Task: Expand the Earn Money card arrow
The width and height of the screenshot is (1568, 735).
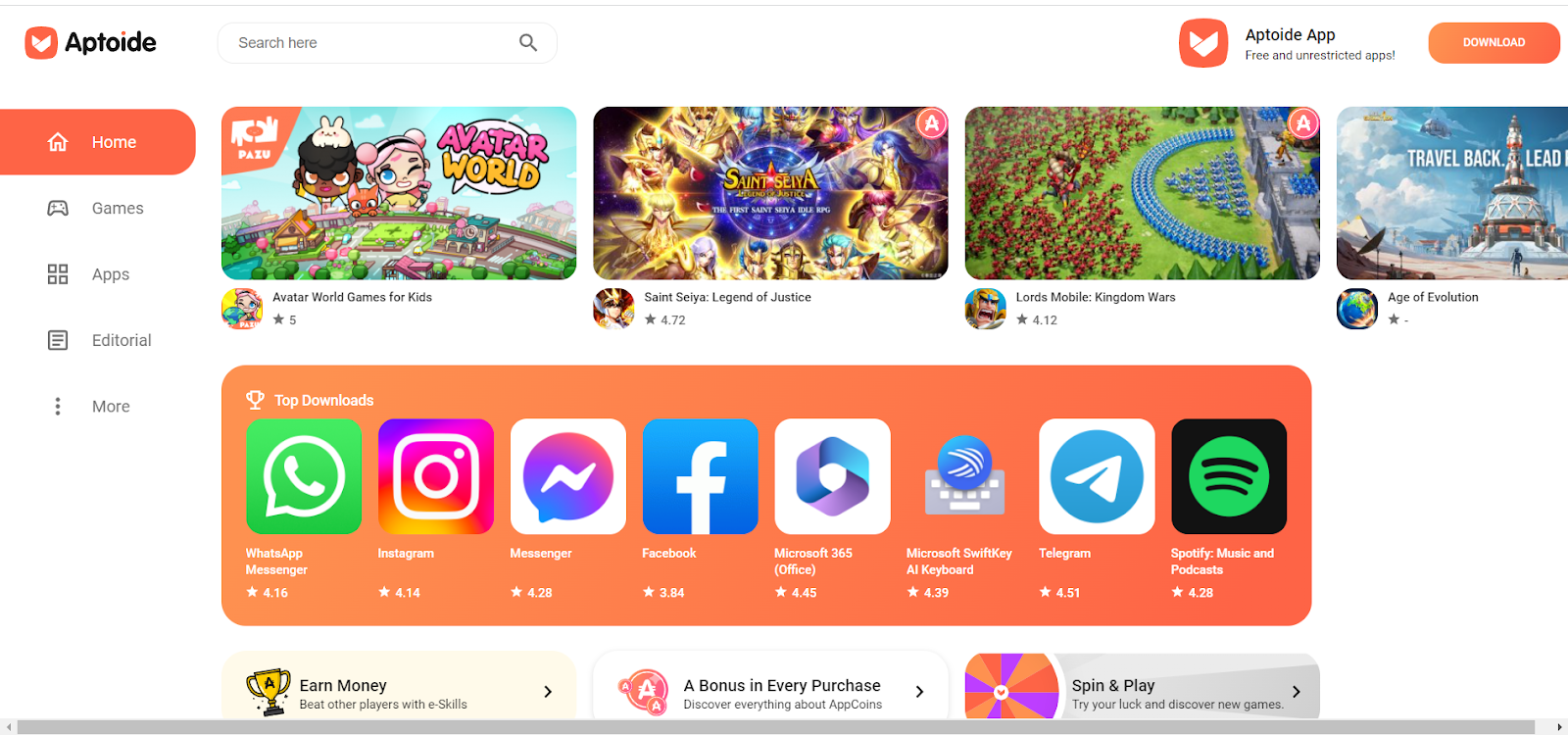Action: (x=548, y=692)
